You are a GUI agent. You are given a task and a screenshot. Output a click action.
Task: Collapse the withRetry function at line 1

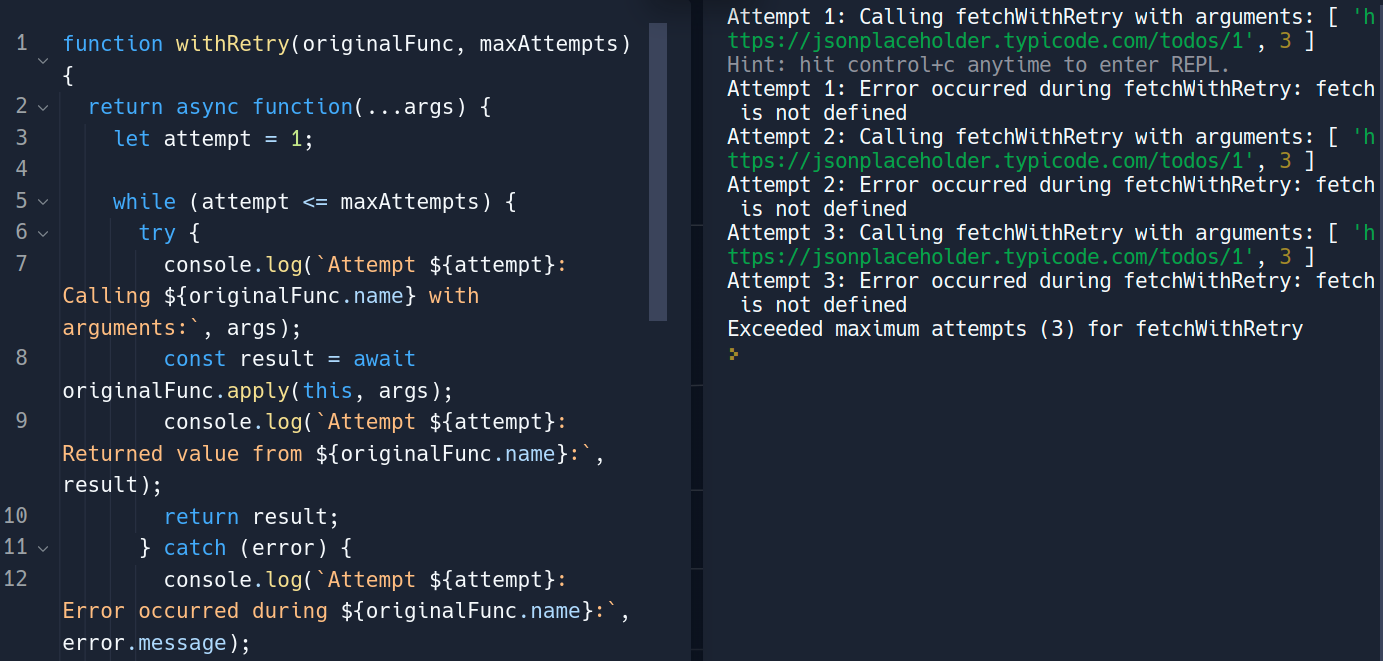pyautogui.click(x=42, y=61)
